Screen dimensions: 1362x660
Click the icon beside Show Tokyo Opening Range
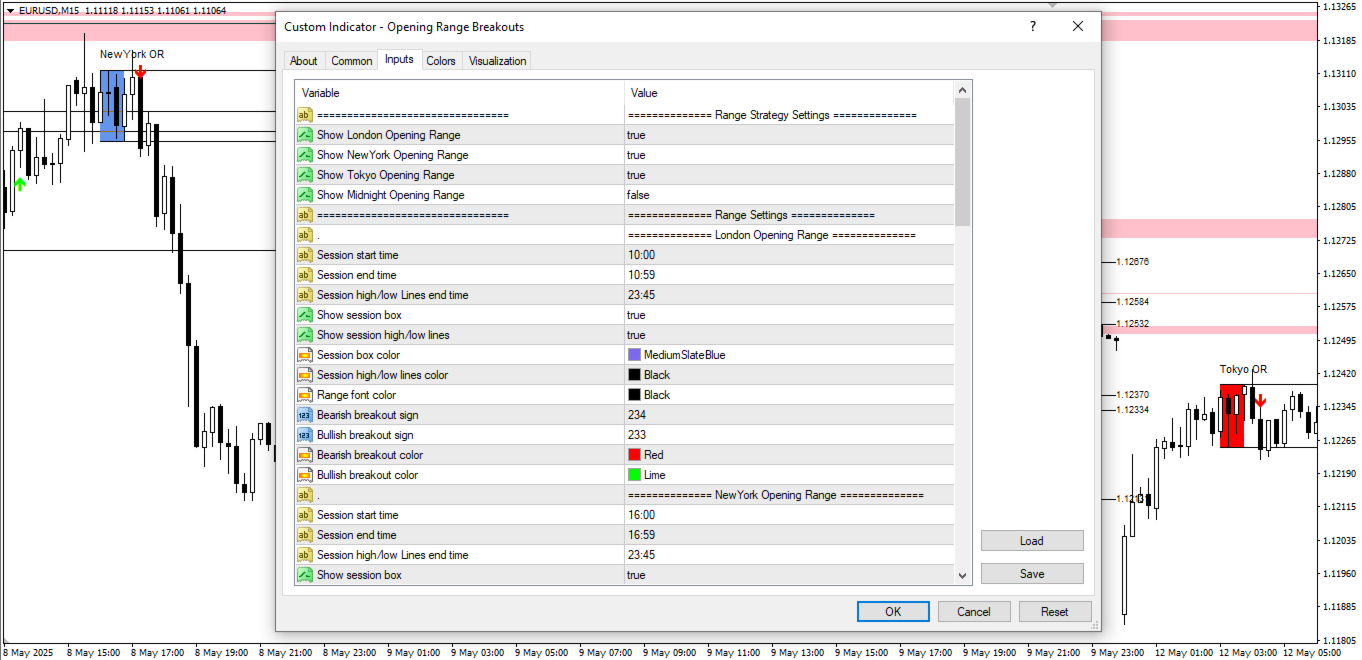point(305,175)
